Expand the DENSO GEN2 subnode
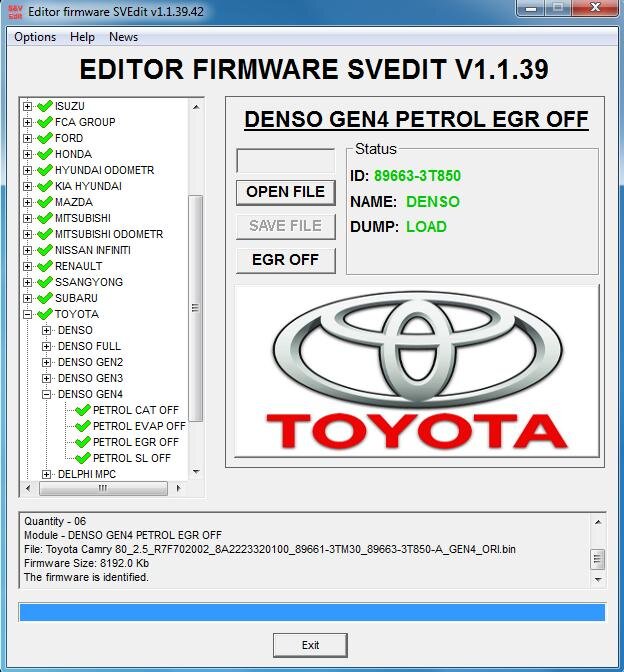The width and height of the screenshot is (624, 672). pos(47,363)
